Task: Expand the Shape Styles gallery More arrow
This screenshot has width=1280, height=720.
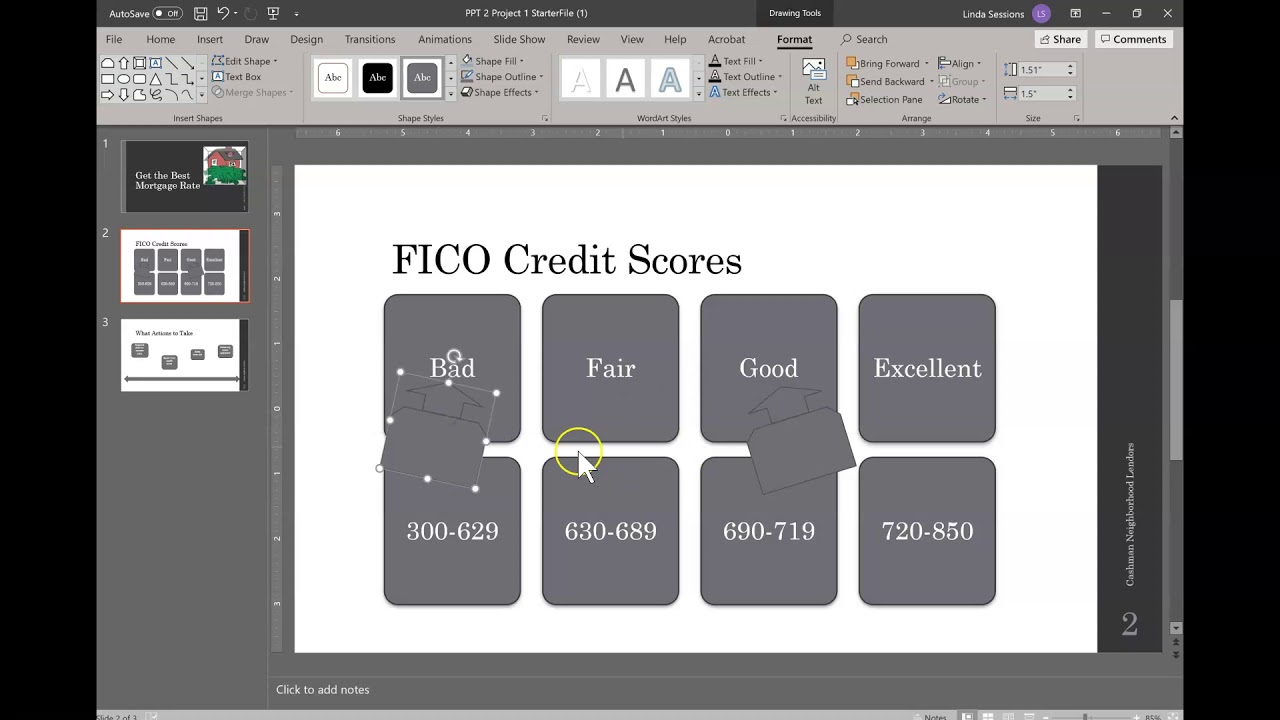Action: (451, 93)
